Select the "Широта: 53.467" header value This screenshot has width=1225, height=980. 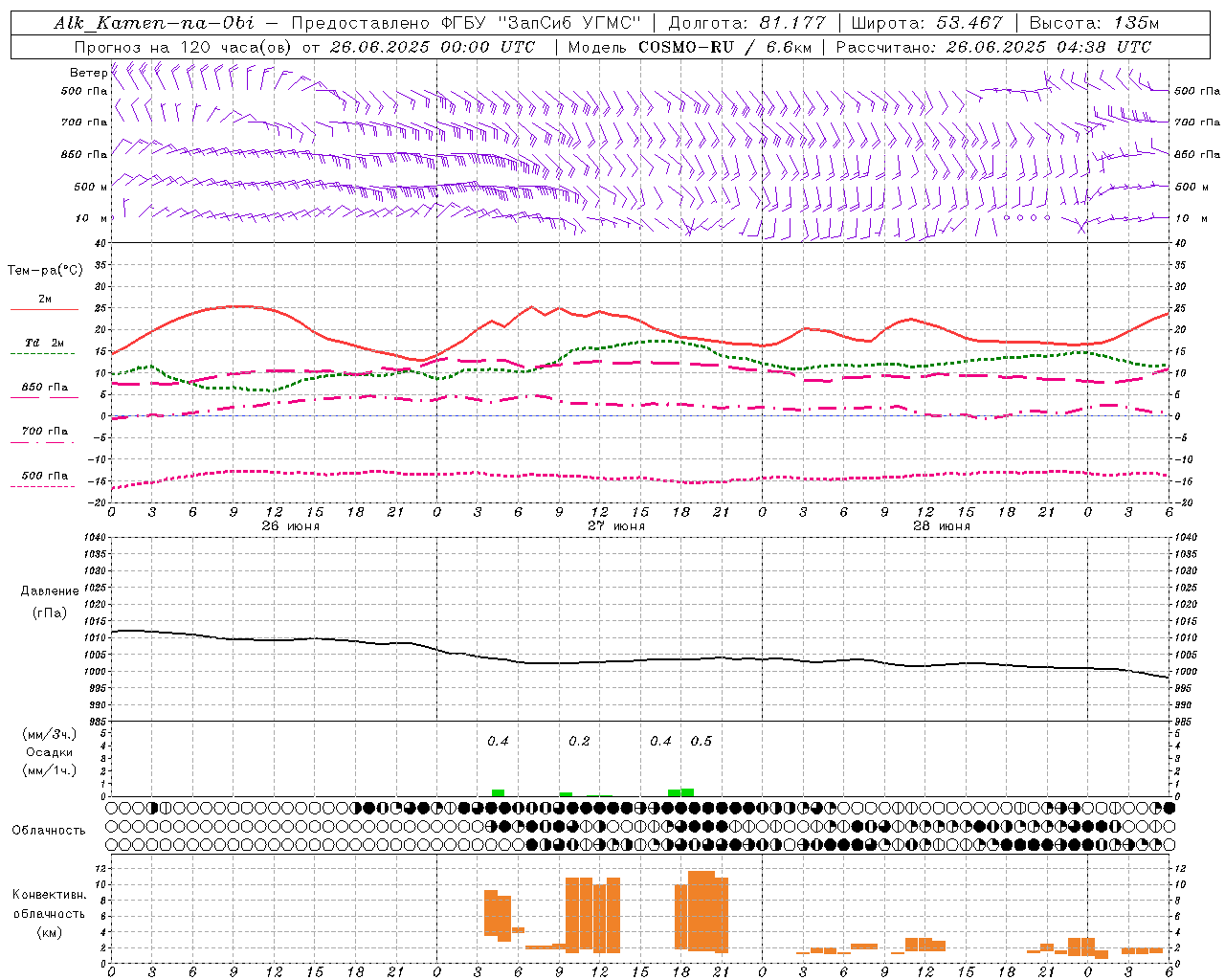click(x=926, y=23)
